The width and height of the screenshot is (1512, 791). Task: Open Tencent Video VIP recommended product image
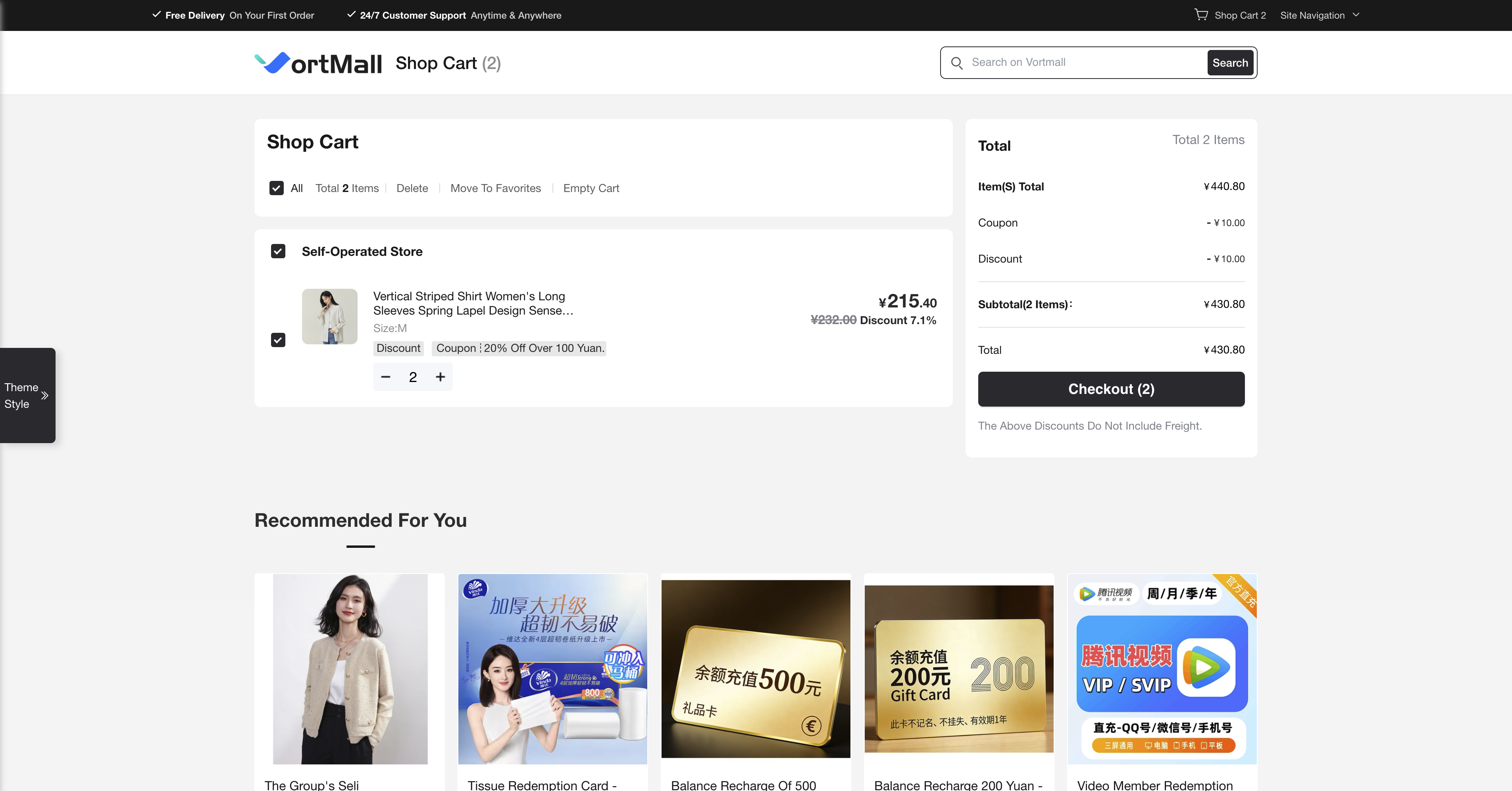click(1162, 669)
